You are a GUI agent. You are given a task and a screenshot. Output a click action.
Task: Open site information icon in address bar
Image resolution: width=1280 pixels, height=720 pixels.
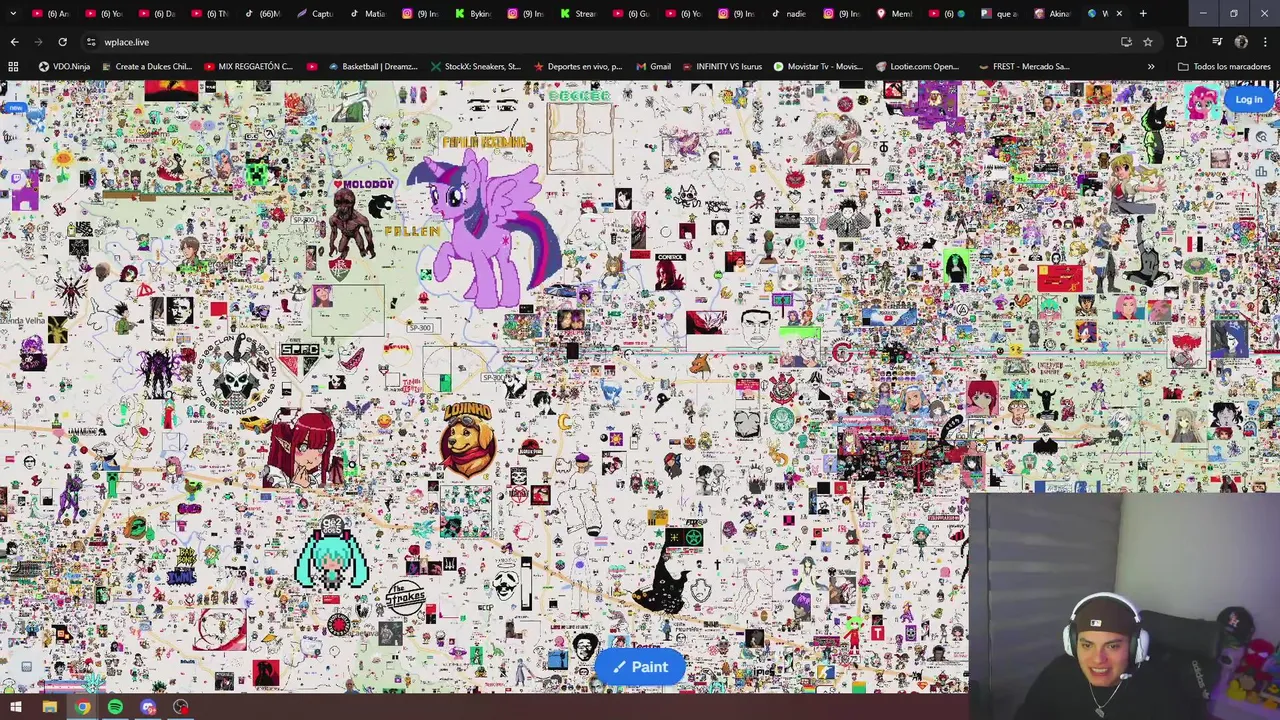tap(91, 42)
